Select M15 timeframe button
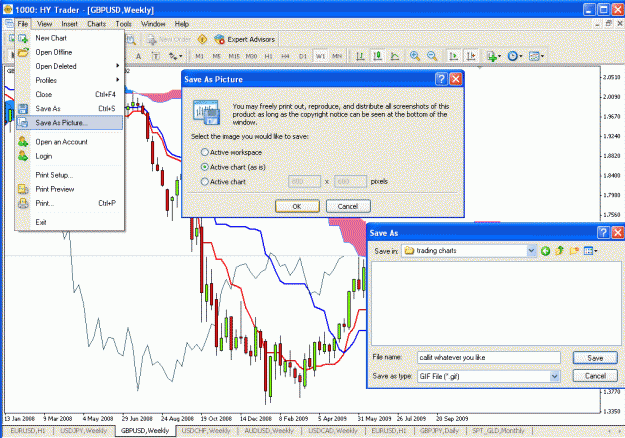 (234, 56)
